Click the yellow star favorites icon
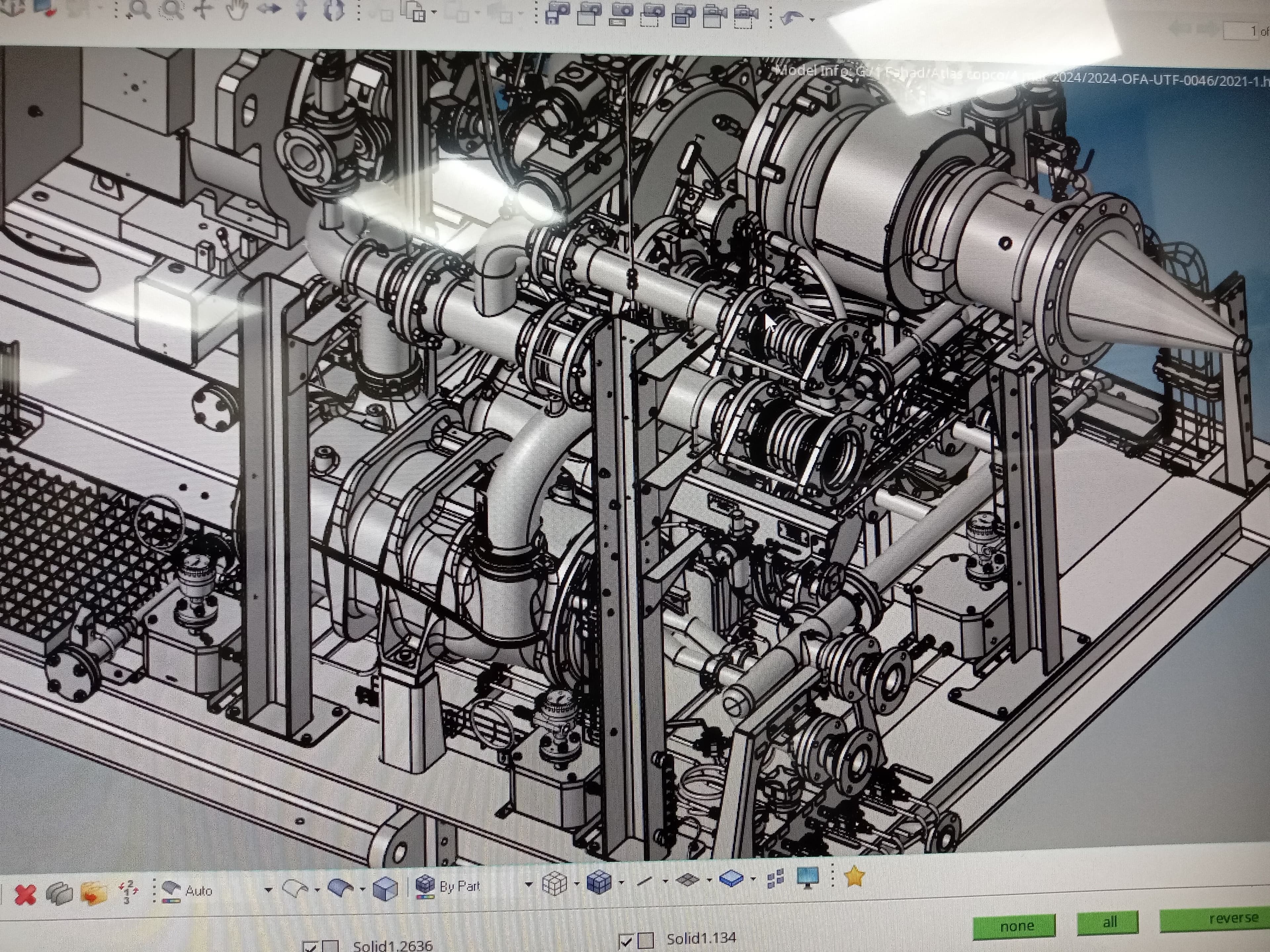The height and width of the screenshot is (952, 1270). click(x=854, y=876)
